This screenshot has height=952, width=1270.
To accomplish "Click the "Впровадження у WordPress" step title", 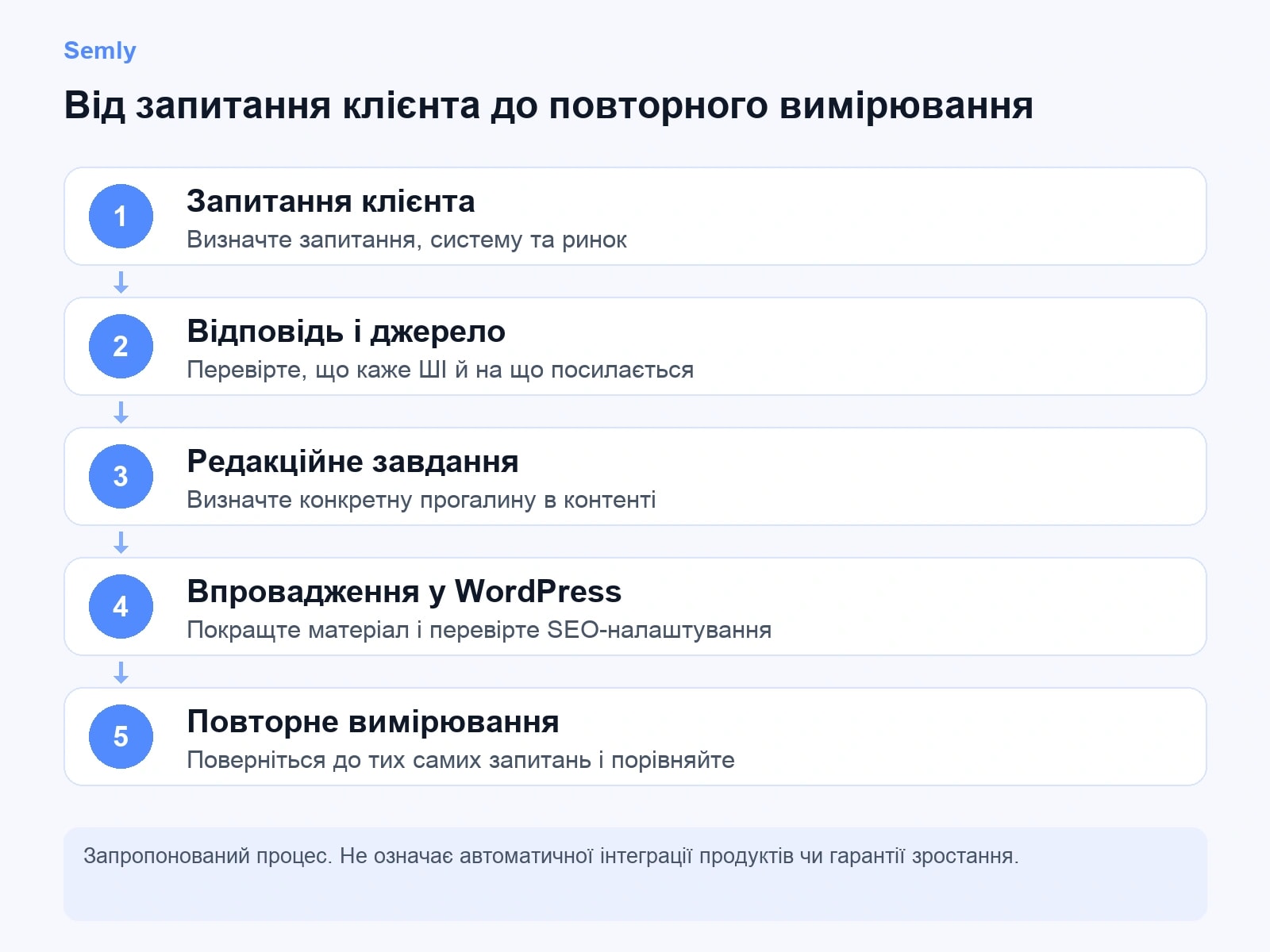I will 404,592.
